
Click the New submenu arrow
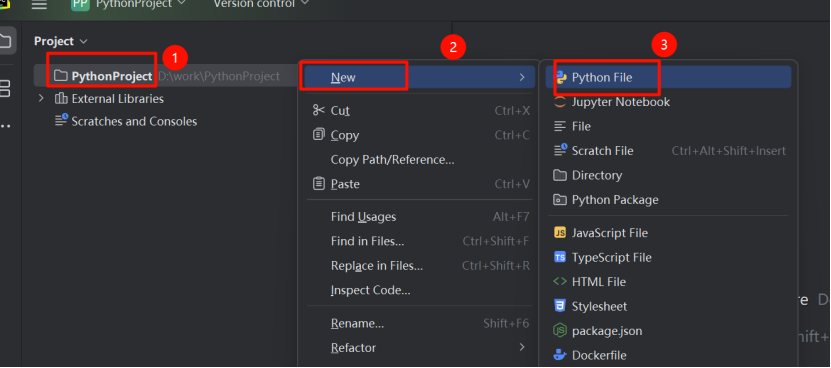tap(522, 77)
